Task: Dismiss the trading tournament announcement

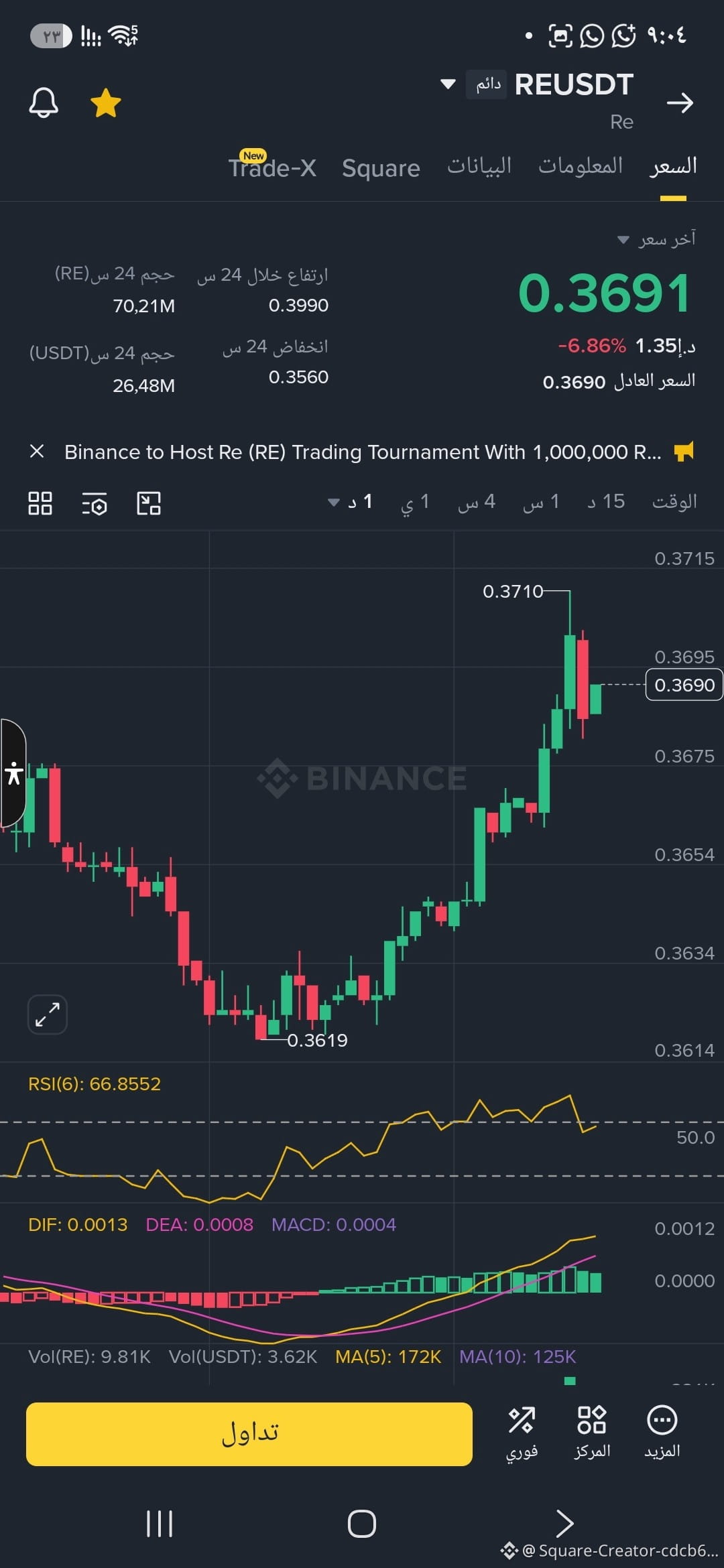Action: [x=37, y=451]
